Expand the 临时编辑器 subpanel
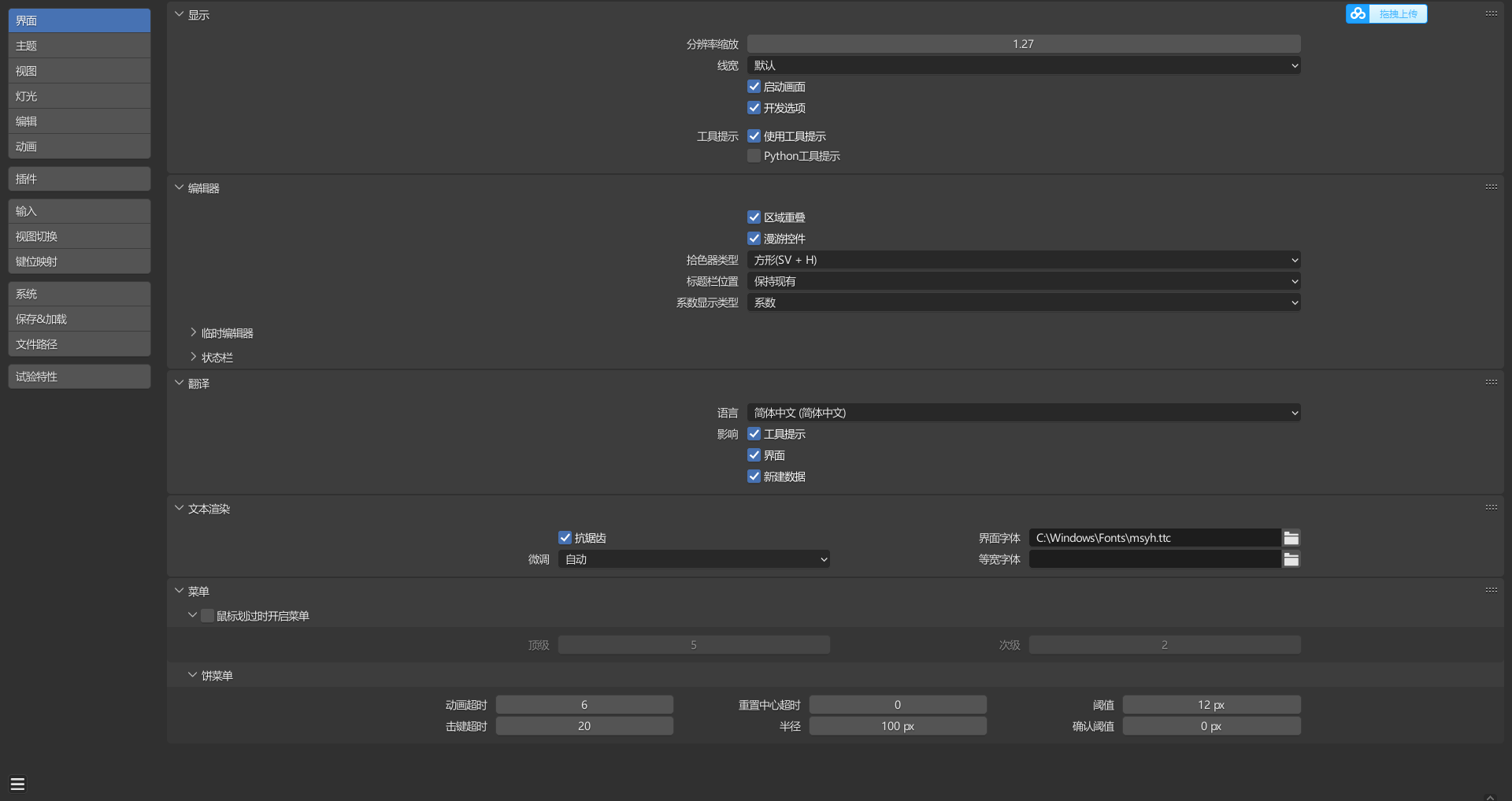The width and height of the screenshot is (1512, 801). [x=194, y=333]
